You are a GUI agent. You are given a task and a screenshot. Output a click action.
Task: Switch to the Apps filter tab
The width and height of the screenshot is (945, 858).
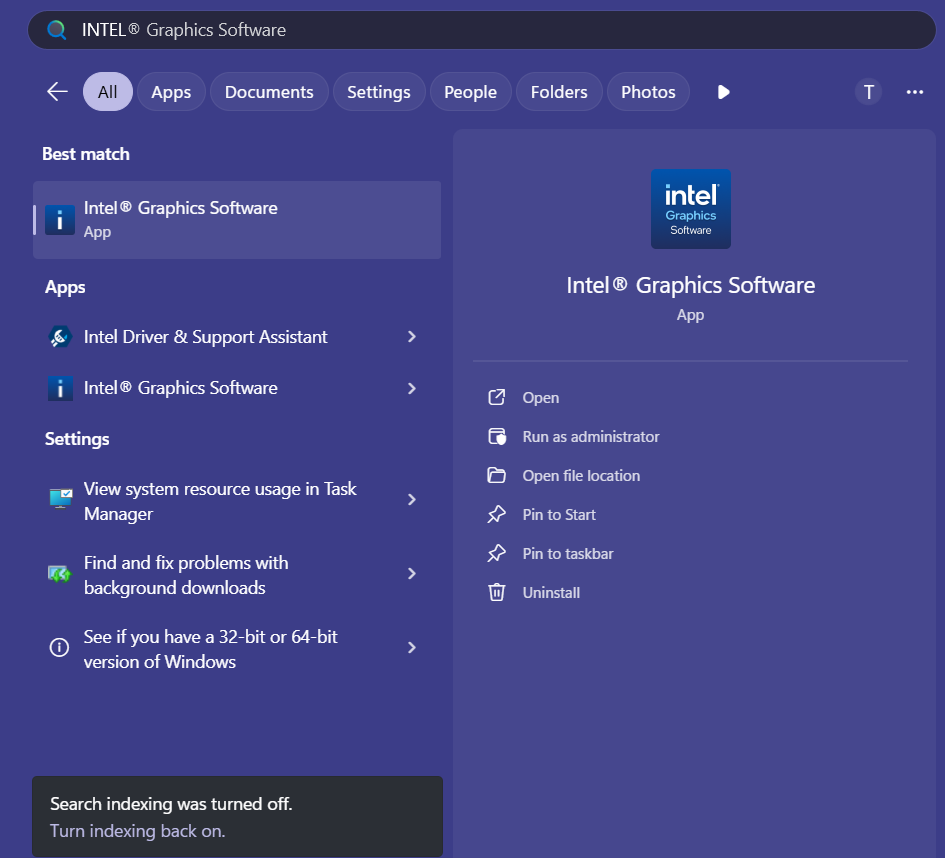coord(171,92)
